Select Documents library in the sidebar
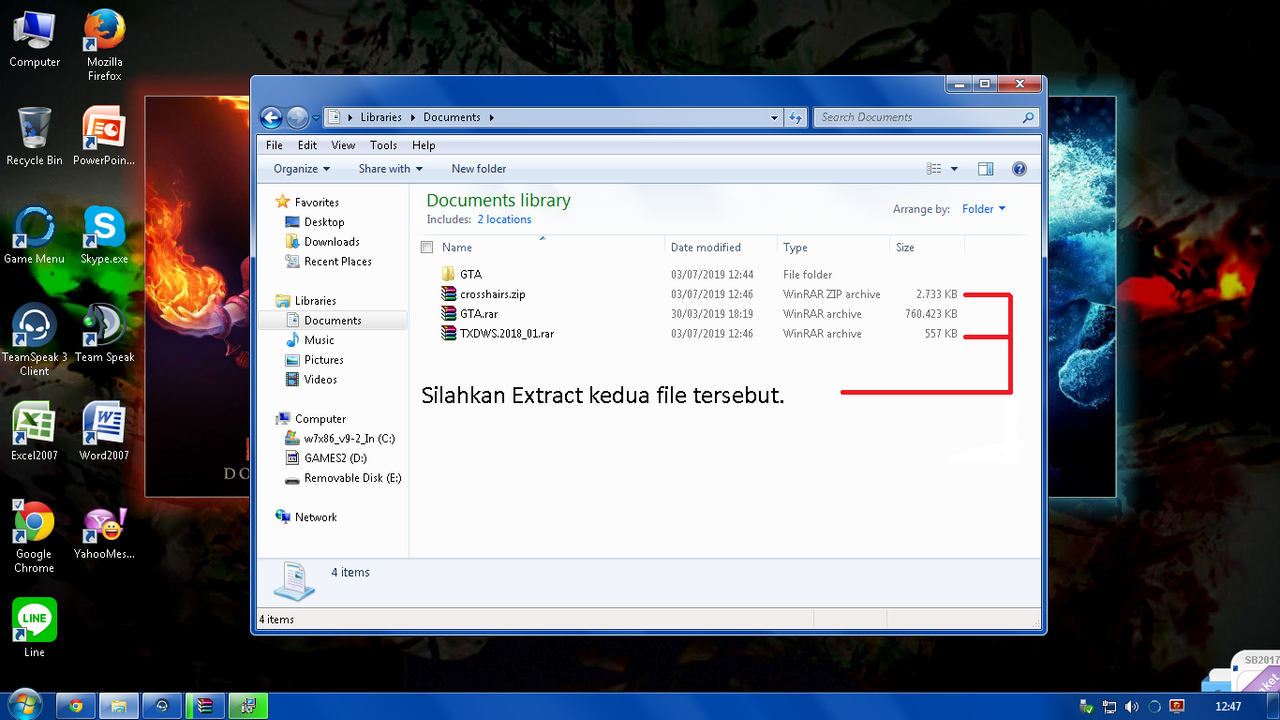1280x720 pixels. (333, 321)
